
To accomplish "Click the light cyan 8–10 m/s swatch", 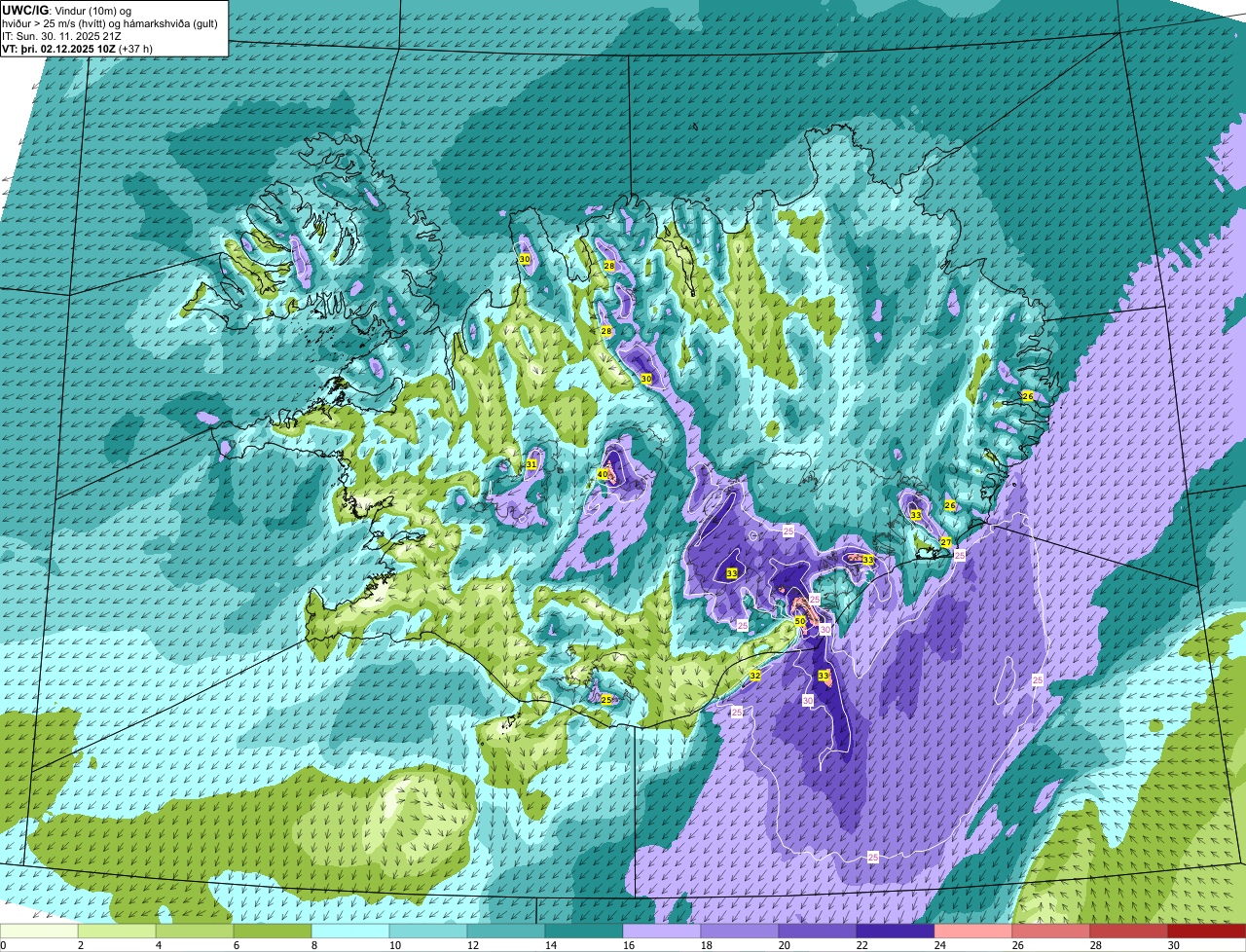I will (x=350, y=931).
